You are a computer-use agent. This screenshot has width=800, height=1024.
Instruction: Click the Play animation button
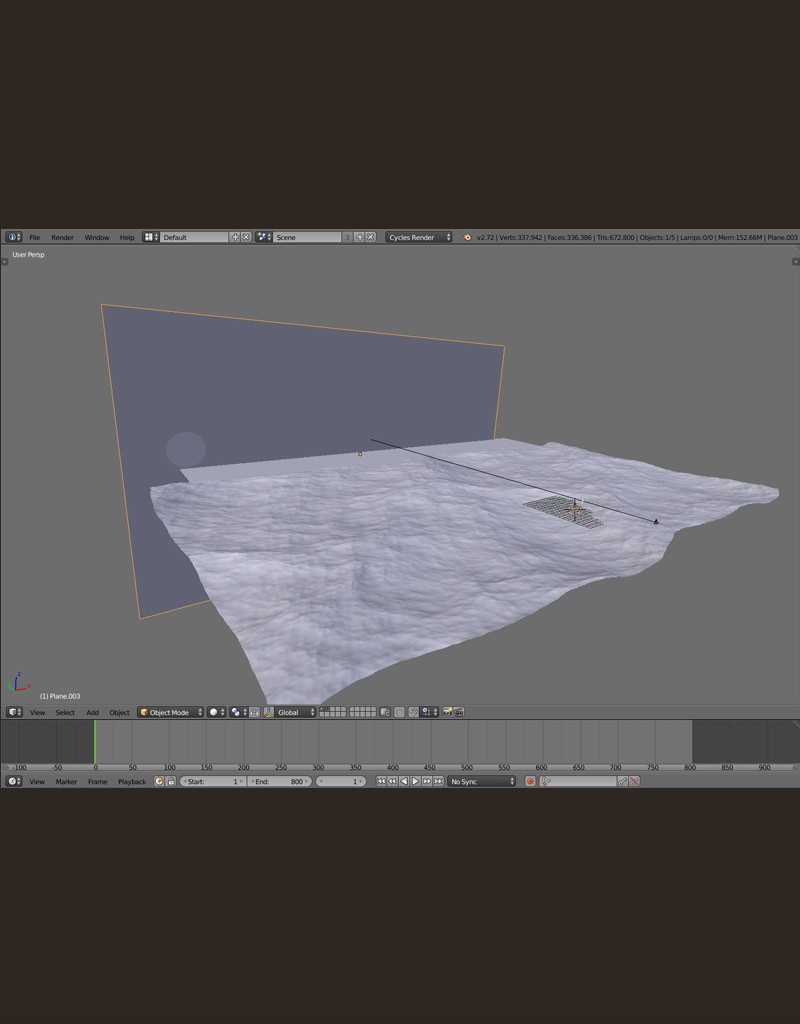click(x=414, y=781)
